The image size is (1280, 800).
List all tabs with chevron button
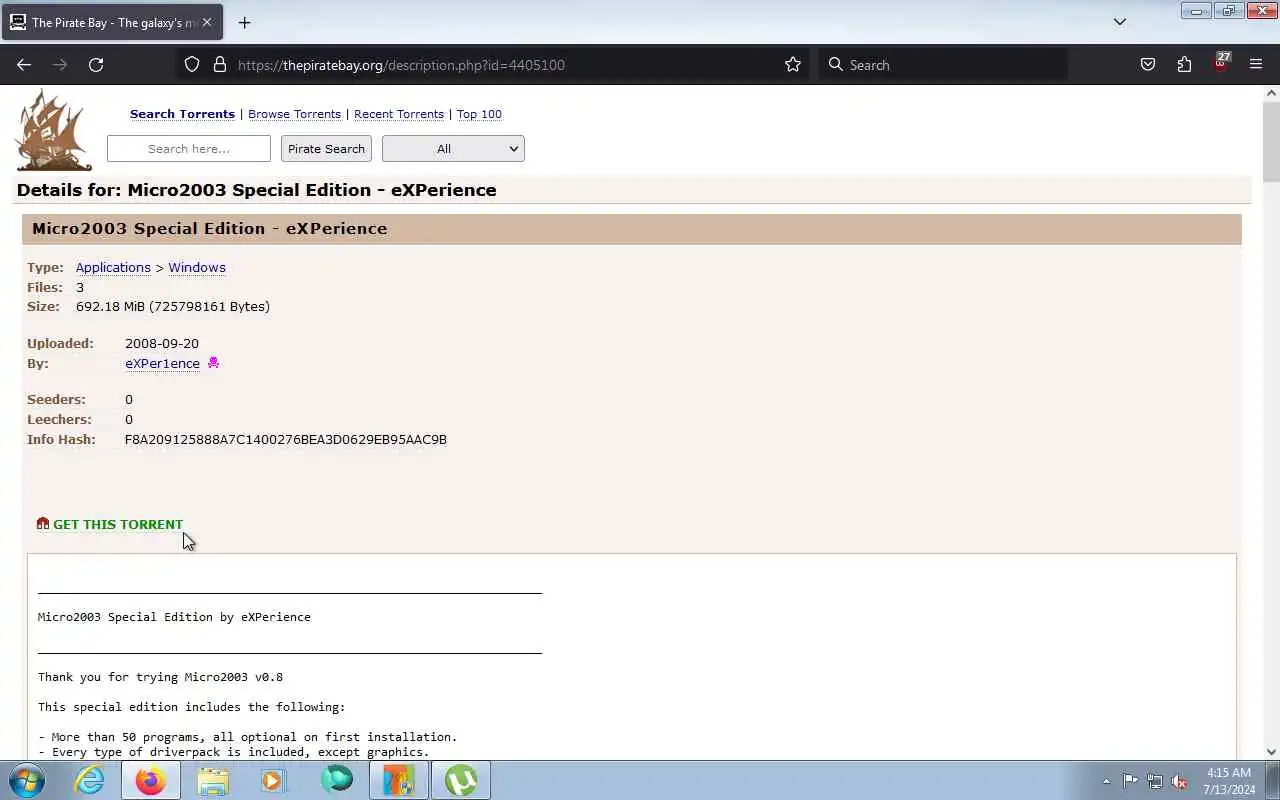(1120, 22)
